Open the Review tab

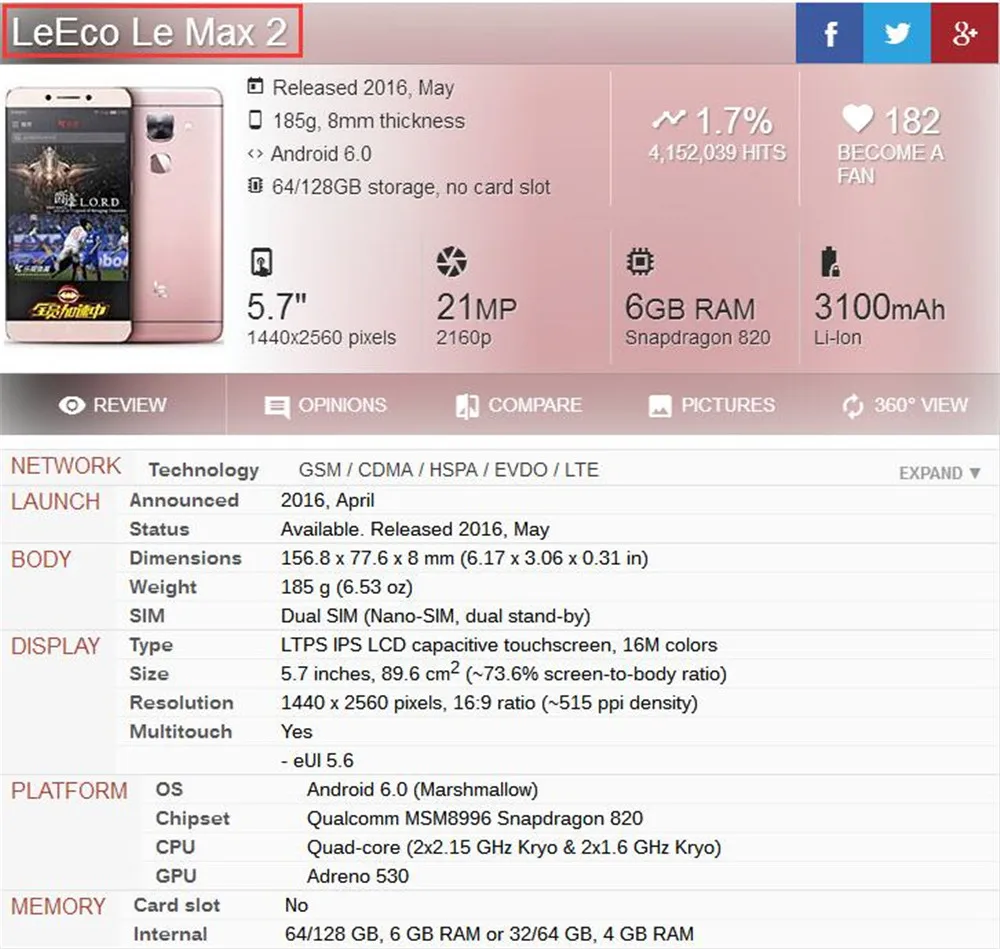point(113,405)
